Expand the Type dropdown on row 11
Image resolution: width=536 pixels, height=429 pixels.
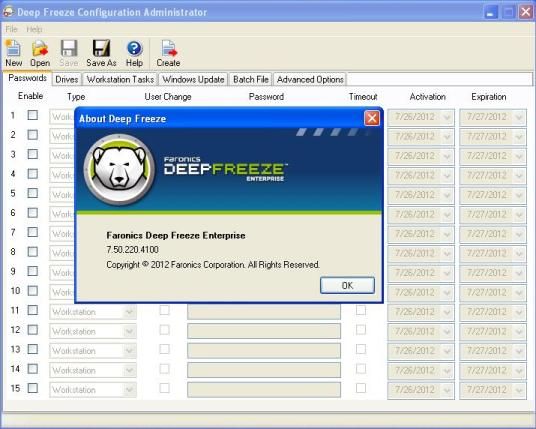129,312
